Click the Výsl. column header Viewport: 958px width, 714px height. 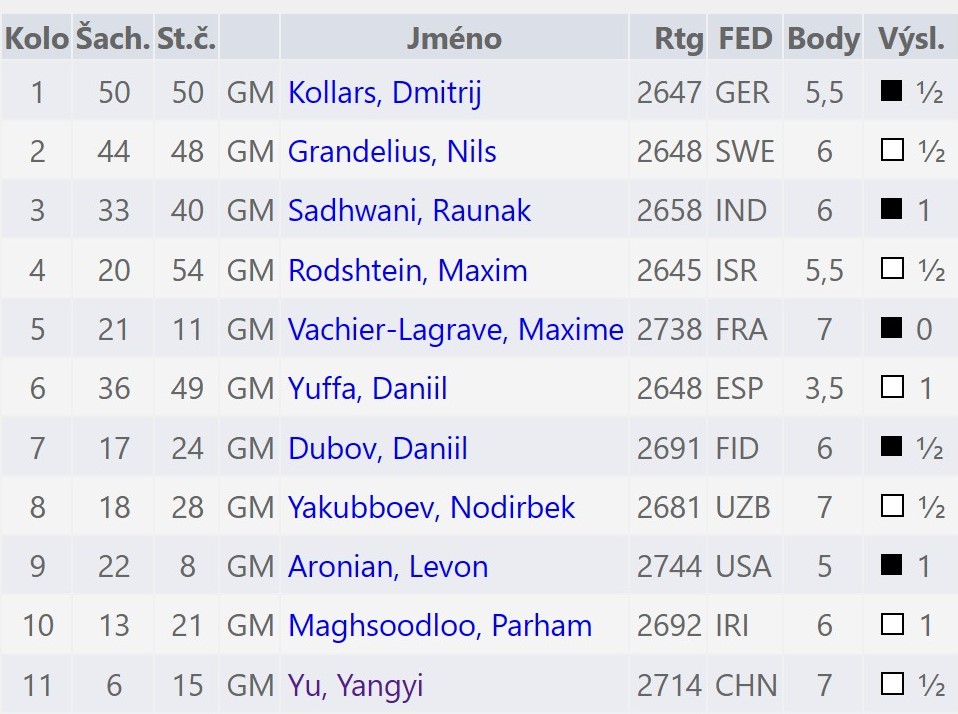click(x=911, y=39)
